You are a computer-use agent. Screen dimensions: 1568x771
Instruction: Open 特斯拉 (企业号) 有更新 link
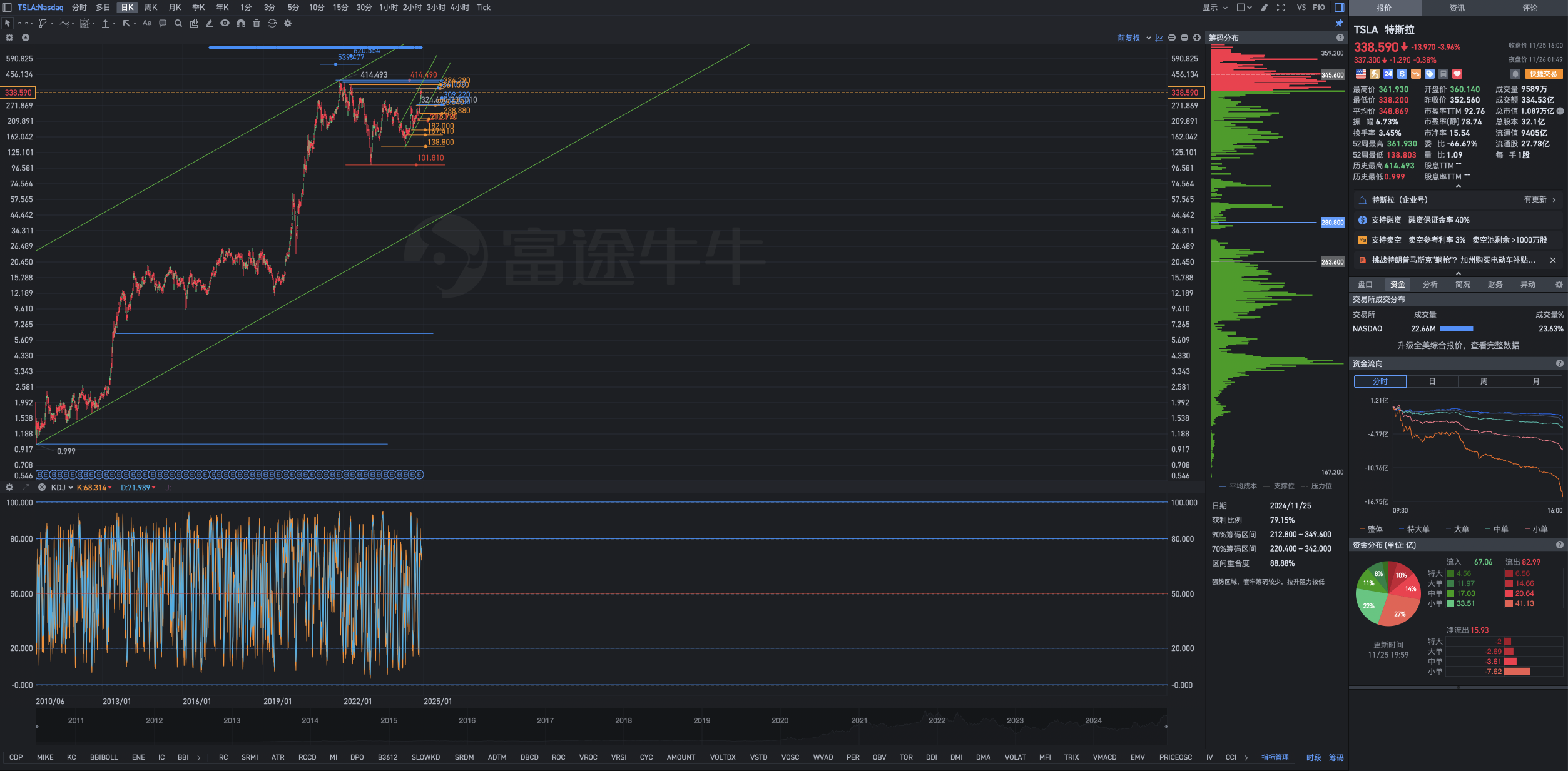tap(1459, 199)
